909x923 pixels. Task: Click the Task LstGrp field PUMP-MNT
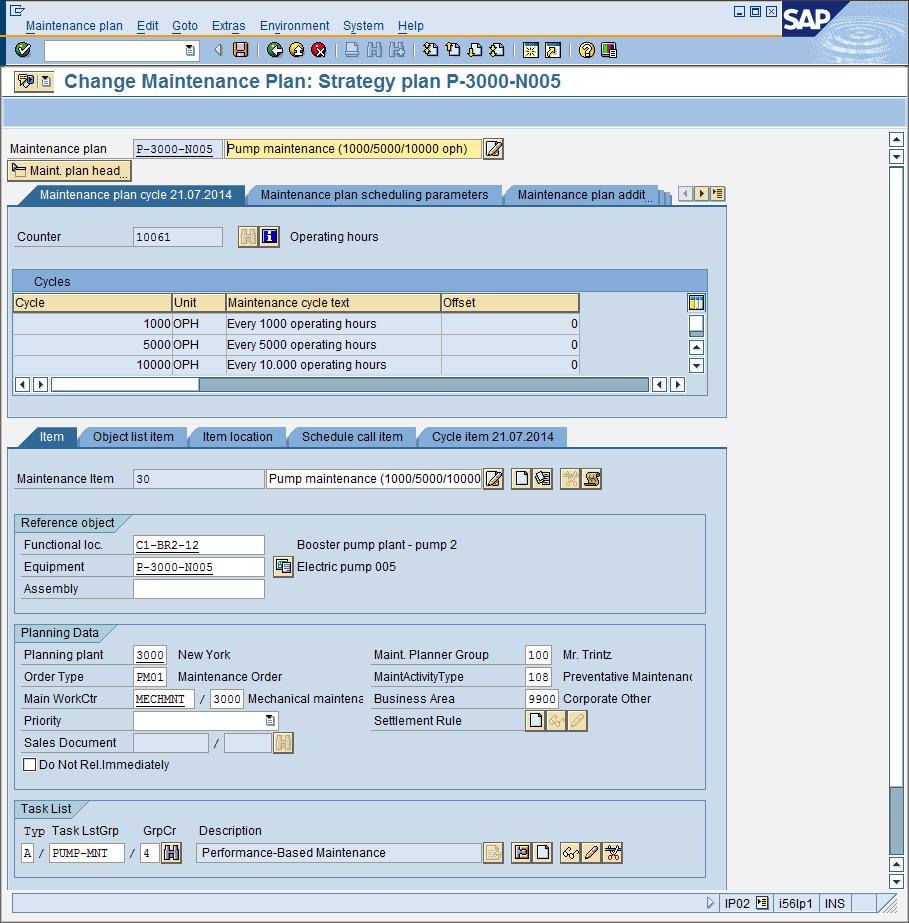click(87, 853)
